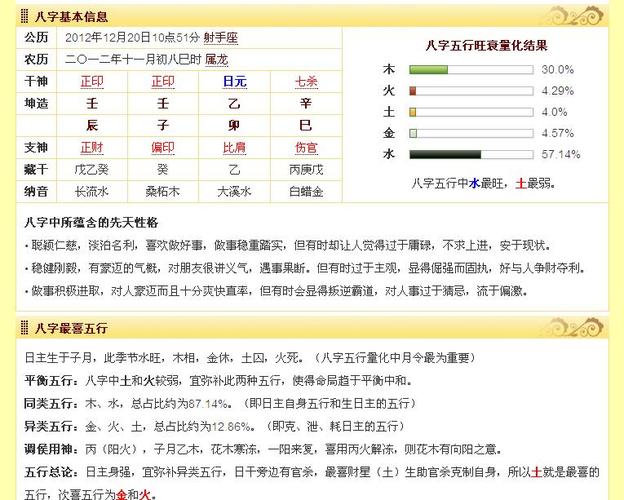
Task: Click the 辰 earthly branch cell
Action: pyautogui.click(x=92, y=126)
